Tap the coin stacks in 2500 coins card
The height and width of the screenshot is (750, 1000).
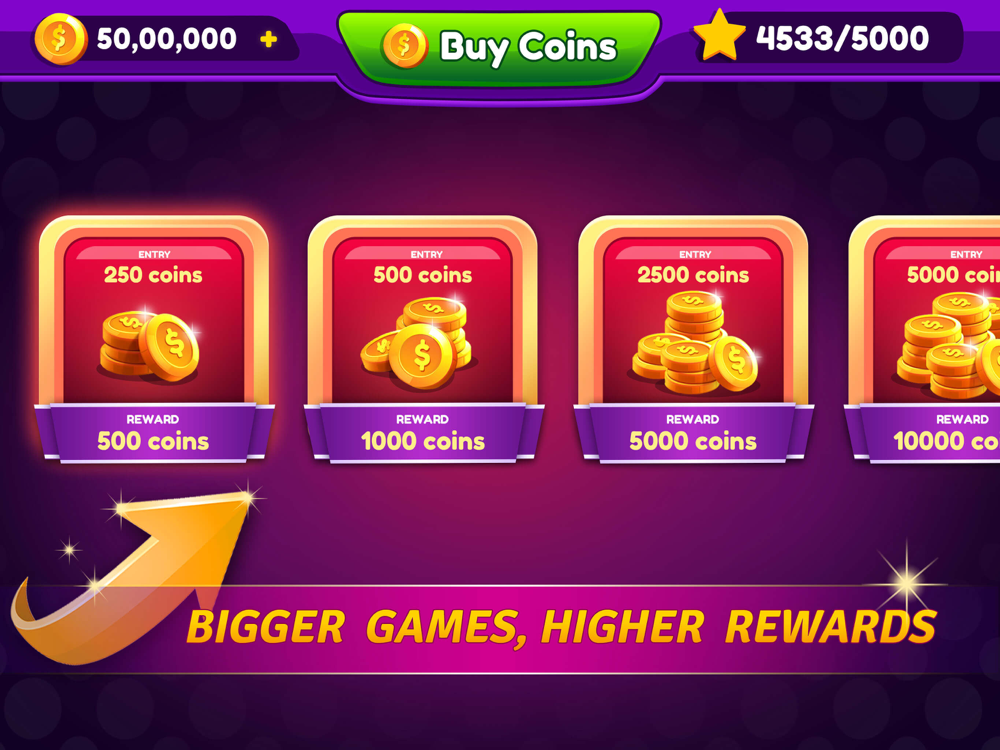[695, 342]
